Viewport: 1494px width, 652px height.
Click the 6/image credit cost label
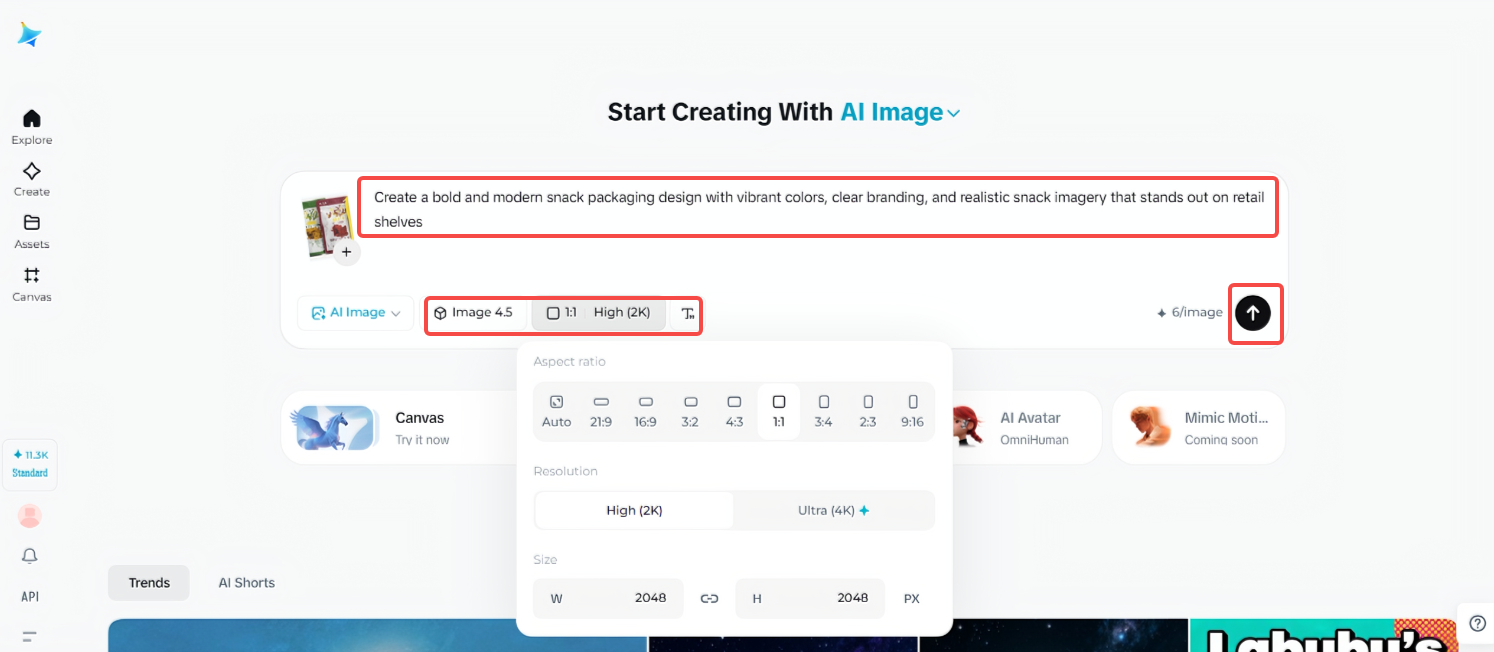point(1189,313)
